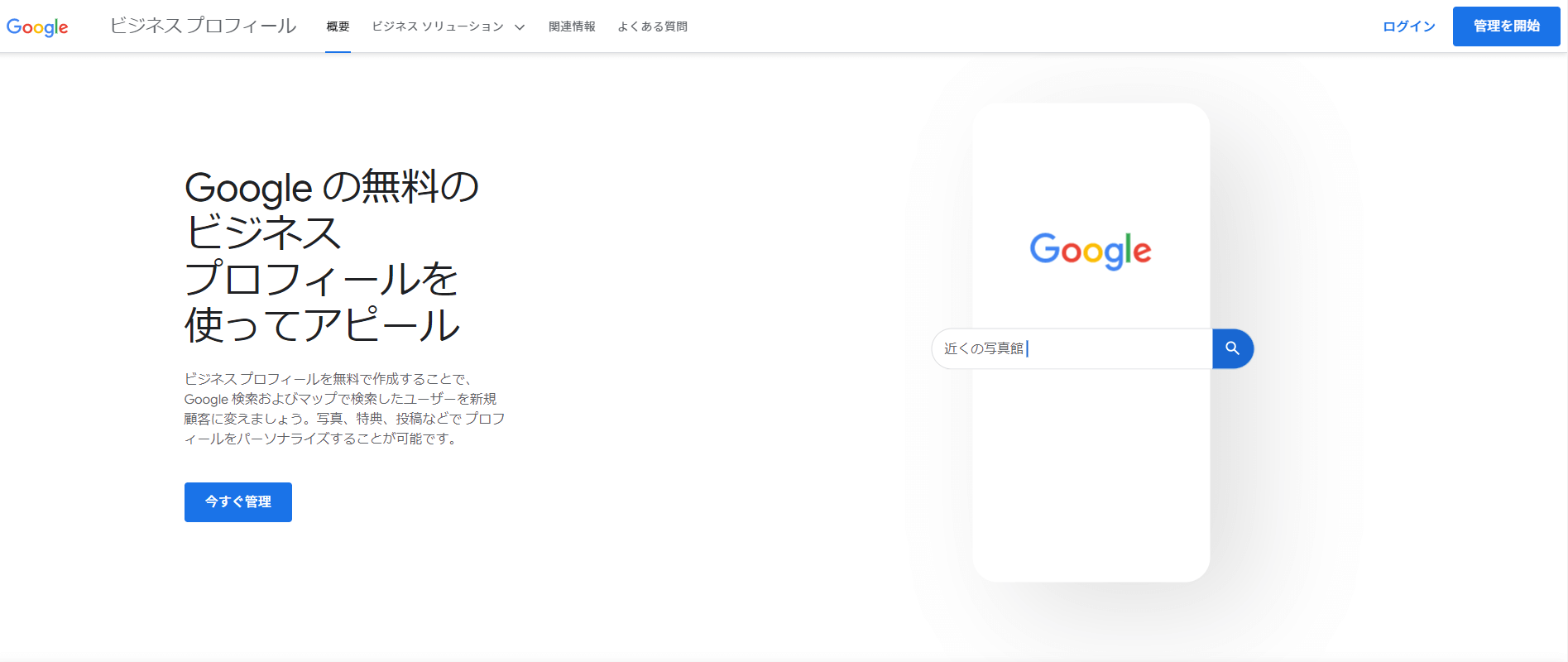Click the Google の無料のビジネス headline text
This screenshot has height=662, width=1568.
click(x=331, y=256)
